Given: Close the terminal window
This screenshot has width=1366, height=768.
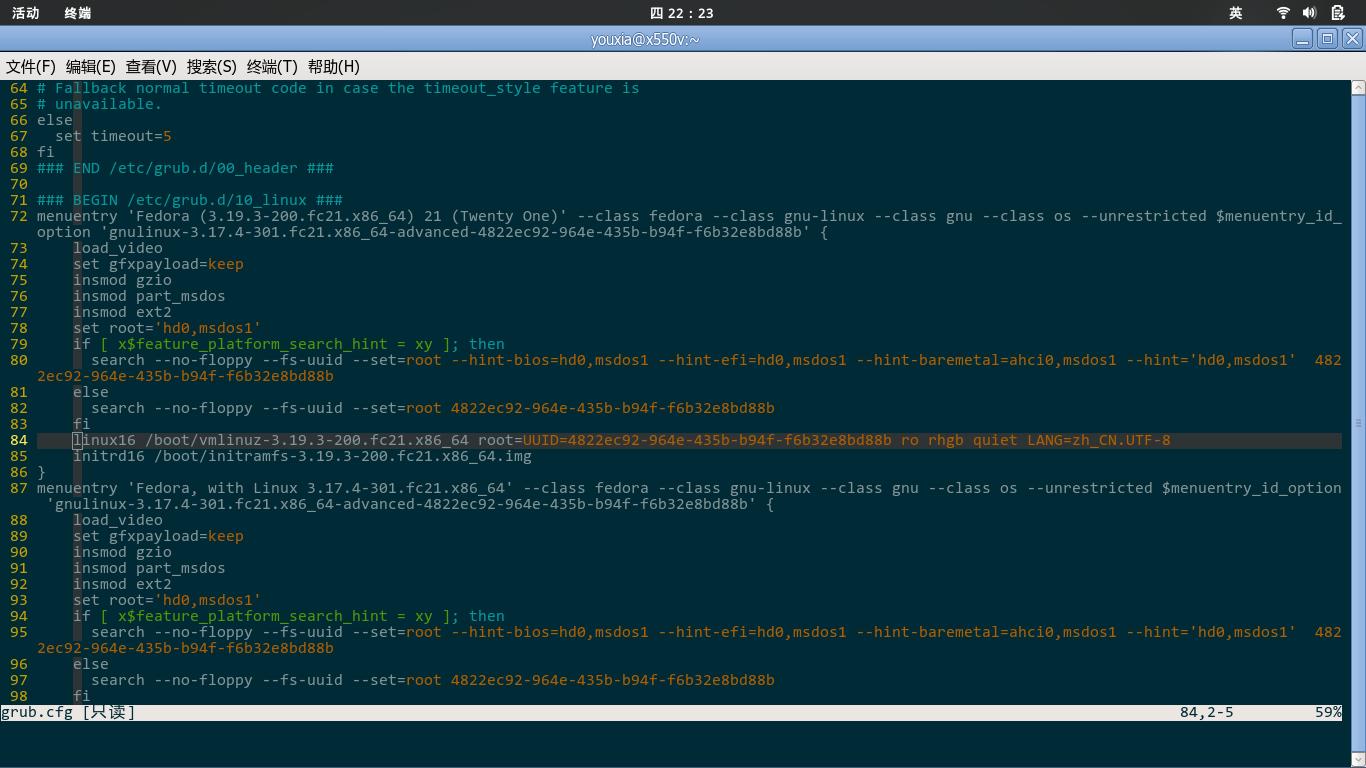Looking at the screenshot, I should click(1352, 39).
